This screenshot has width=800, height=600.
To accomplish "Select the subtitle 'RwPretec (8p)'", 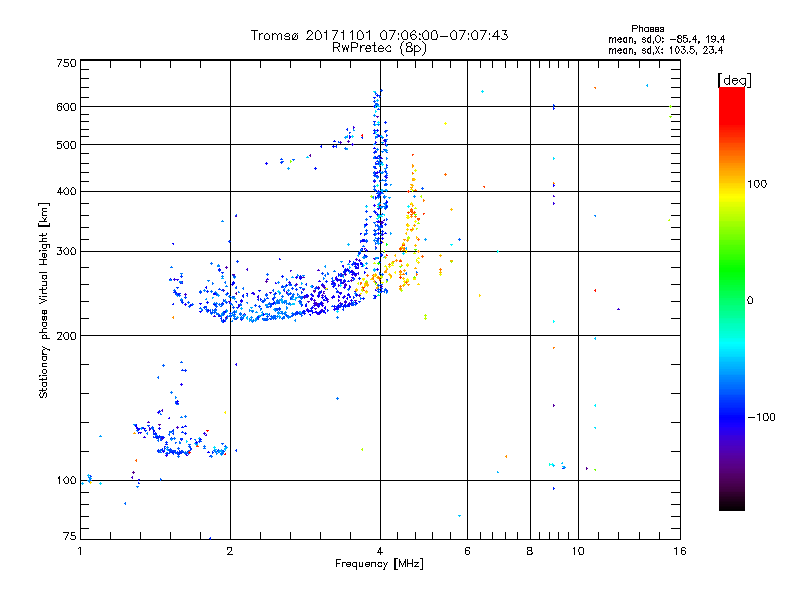I will click(x=379, y=48).
